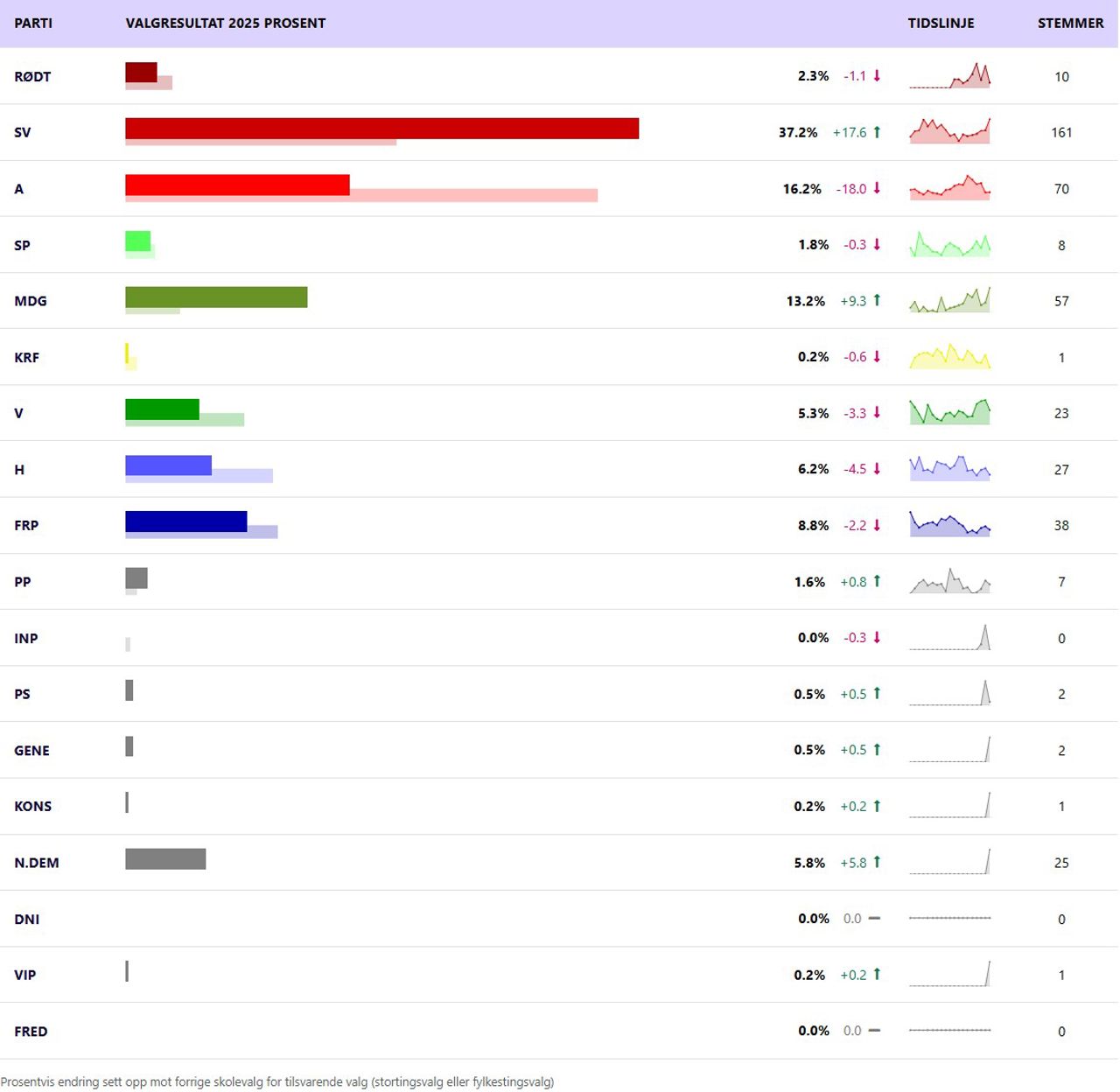Click the VALGRESULTAT 2025 PROSENT header
Image resolution: width=1120 pixels, height=1092 pixels.
[226, 23]
